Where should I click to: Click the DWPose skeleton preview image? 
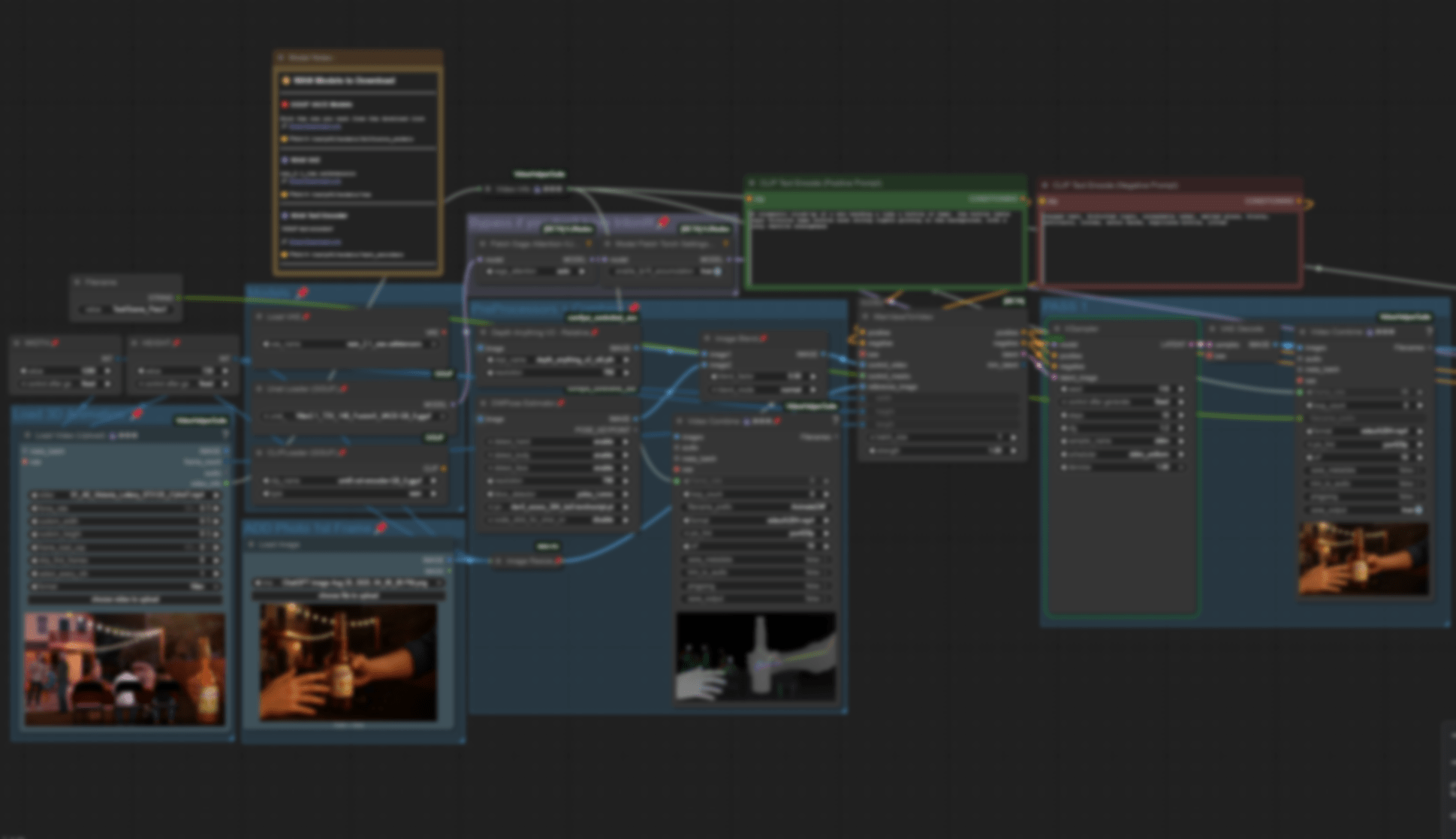[755, 657]
